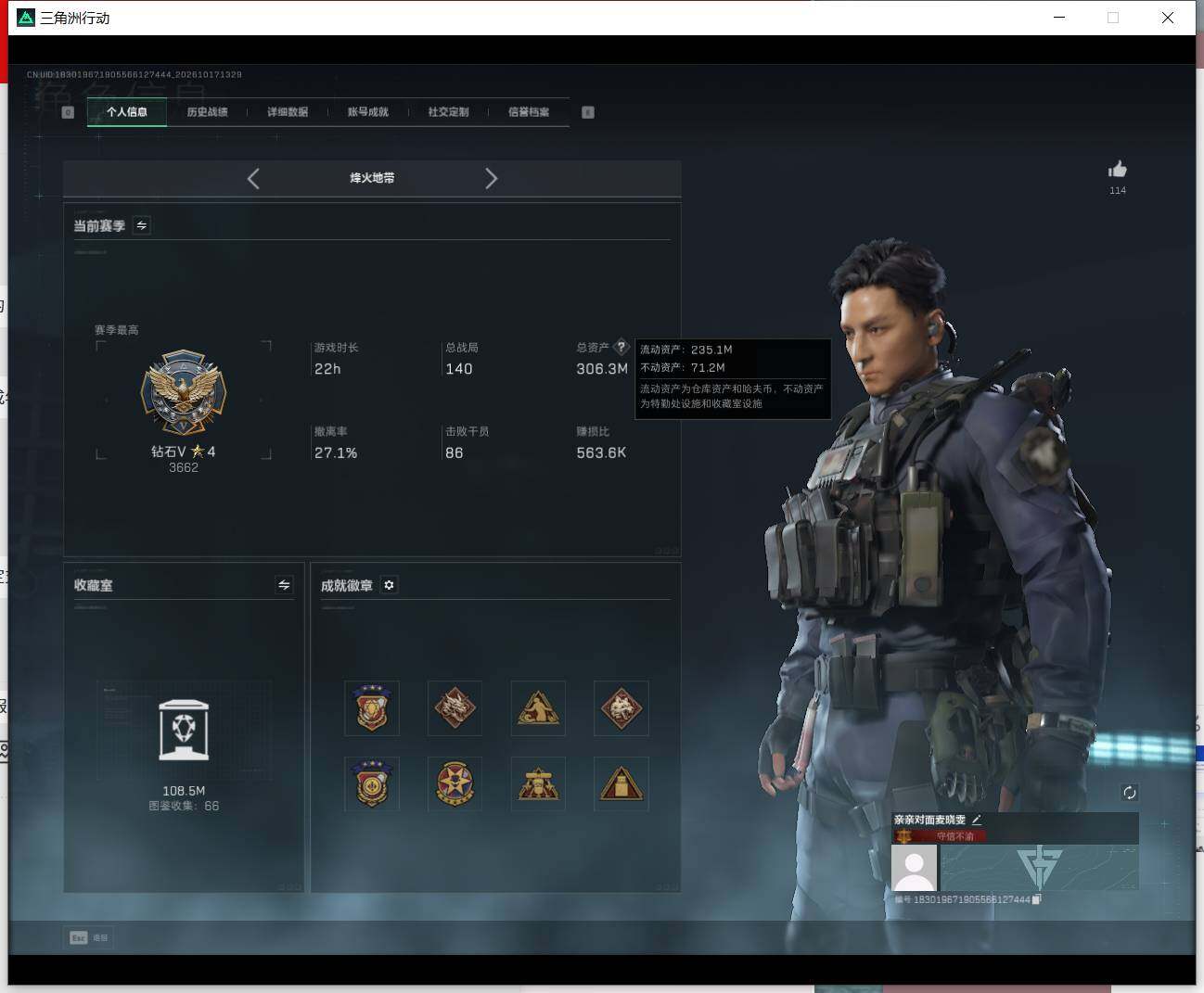Switch to the 账号成就 tab
Image resolution: width=1204 pixels, height=993 pixels.
click(x=368, y=112)
